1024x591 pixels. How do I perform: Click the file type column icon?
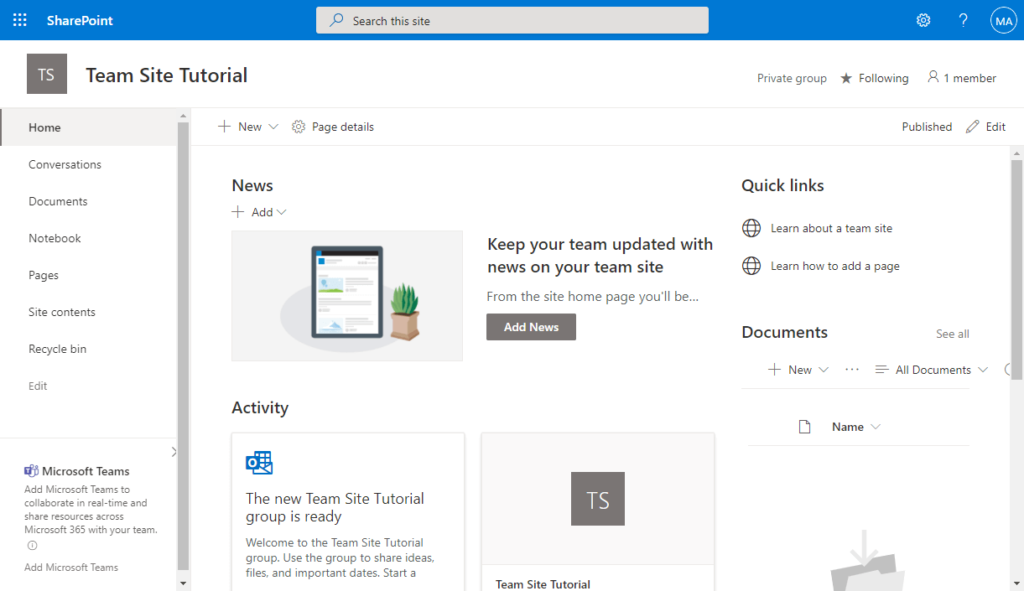pos(805,426)
